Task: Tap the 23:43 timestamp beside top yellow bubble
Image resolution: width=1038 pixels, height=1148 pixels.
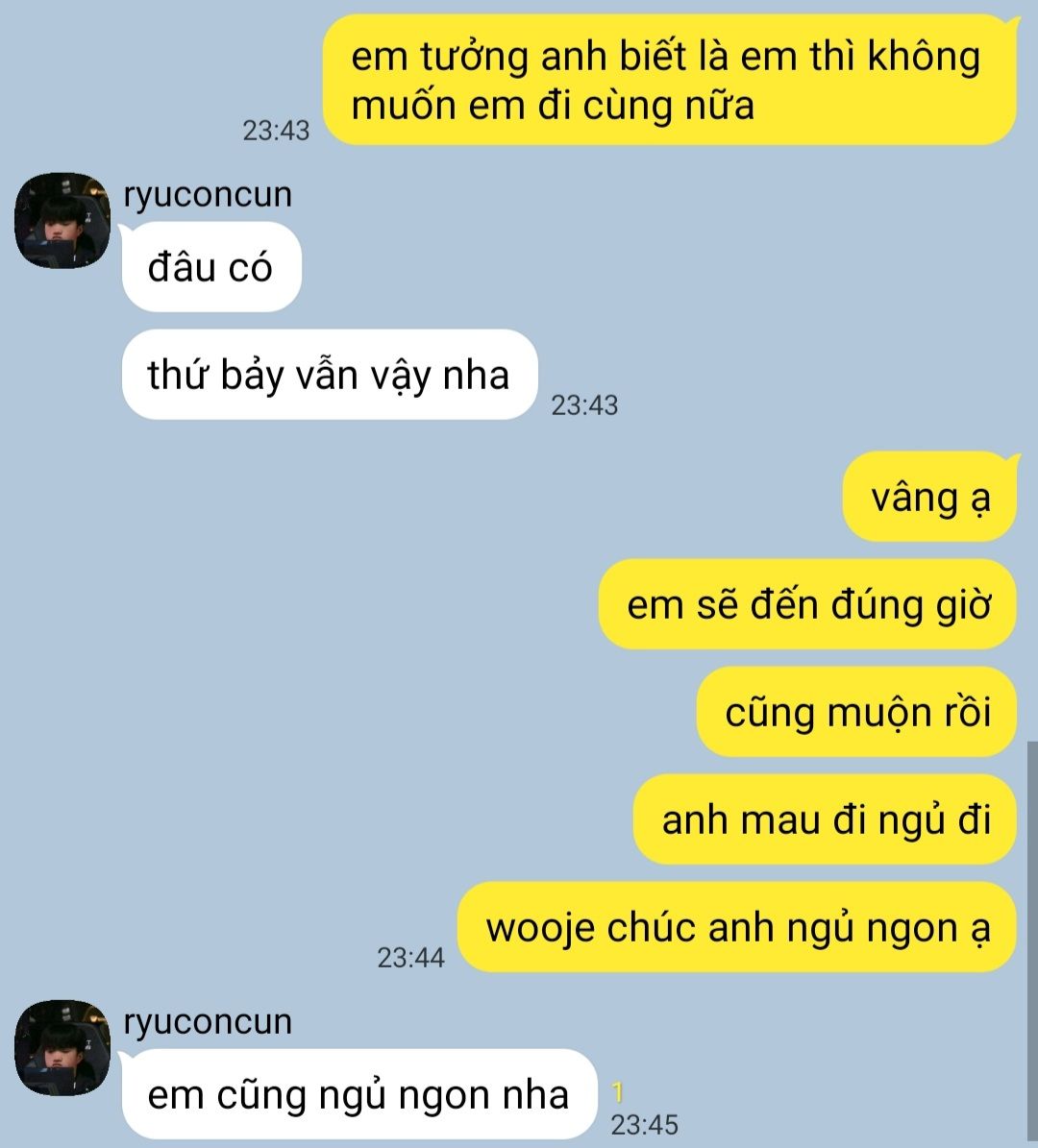Action: tap(276, 131)
